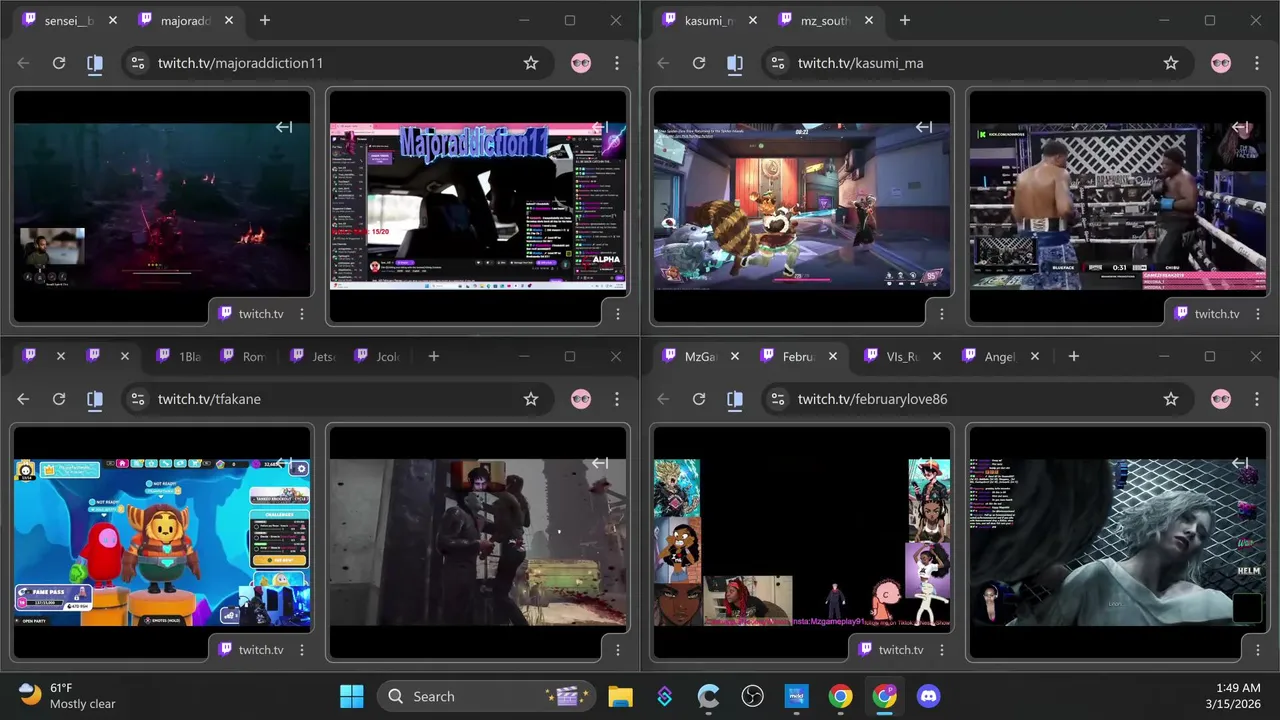The image size is (1280, 720).
Task: Switch to the Rom tab
Action: pyautogui.click(x=243, y=356)
